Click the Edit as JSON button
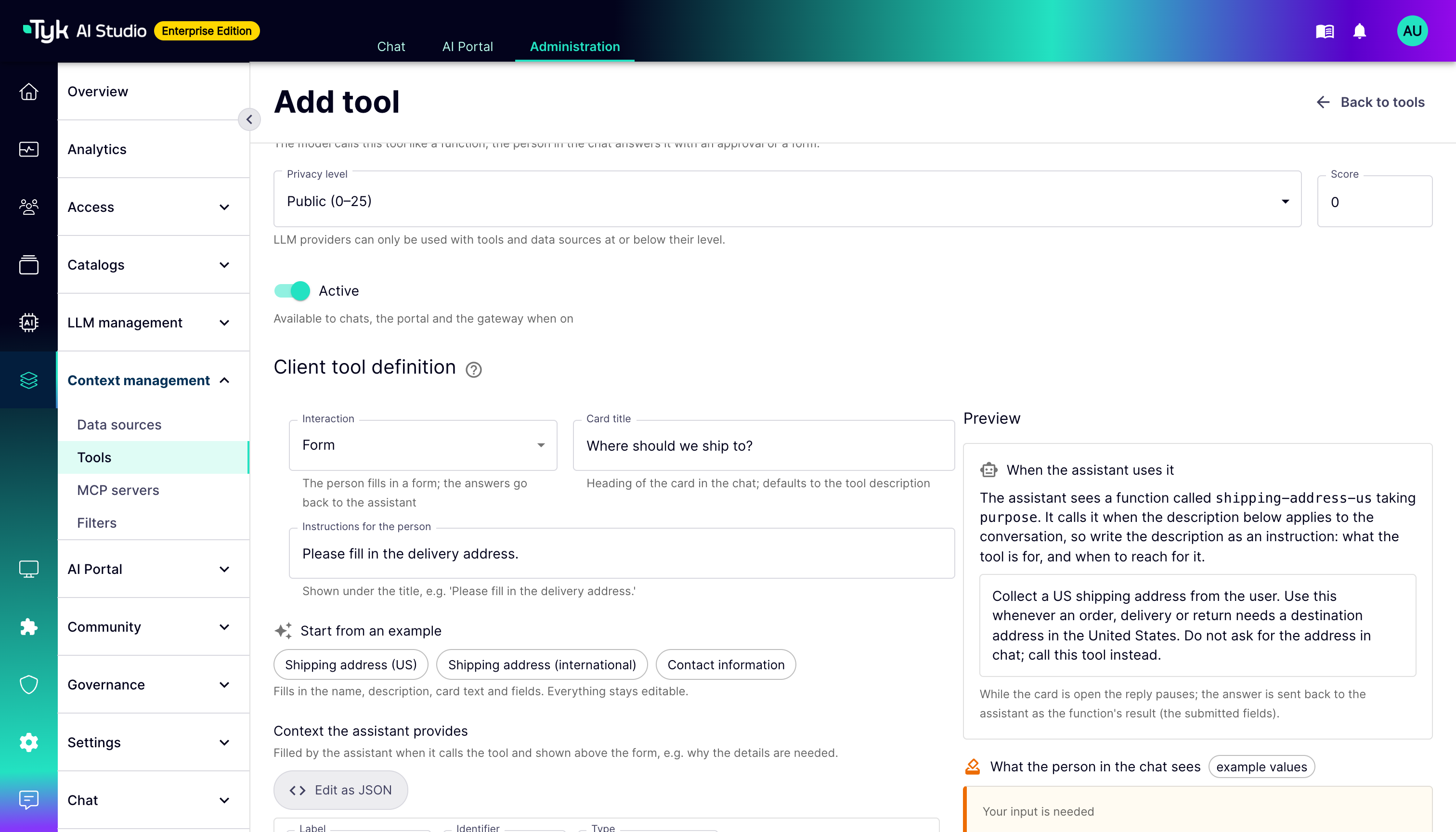 coord(340,790)
